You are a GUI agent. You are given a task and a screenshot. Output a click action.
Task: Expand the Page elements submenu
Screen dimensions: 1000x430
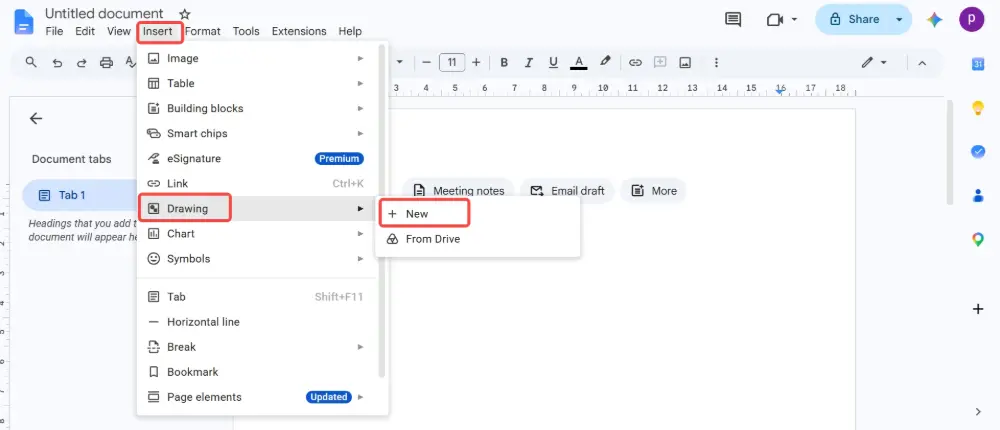(256, 397)
